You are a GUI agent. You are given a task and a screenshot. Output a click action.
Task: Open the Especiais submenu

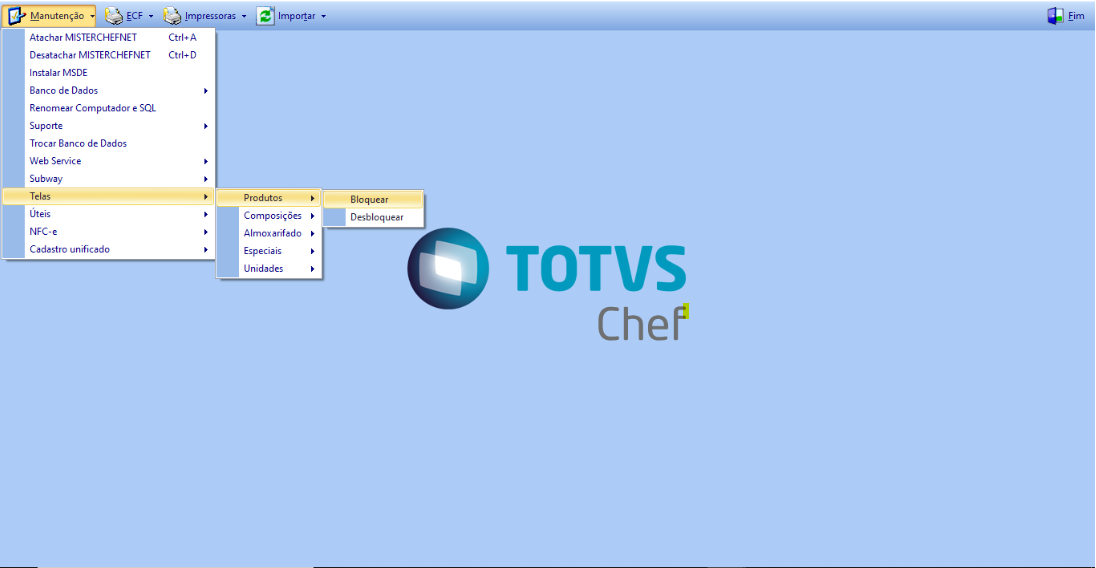[269, 251]
